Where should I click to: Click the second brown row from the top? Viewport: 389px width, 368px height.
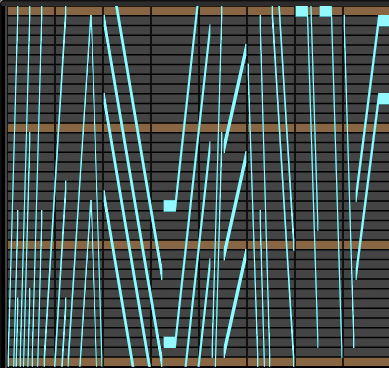[198, 128]
